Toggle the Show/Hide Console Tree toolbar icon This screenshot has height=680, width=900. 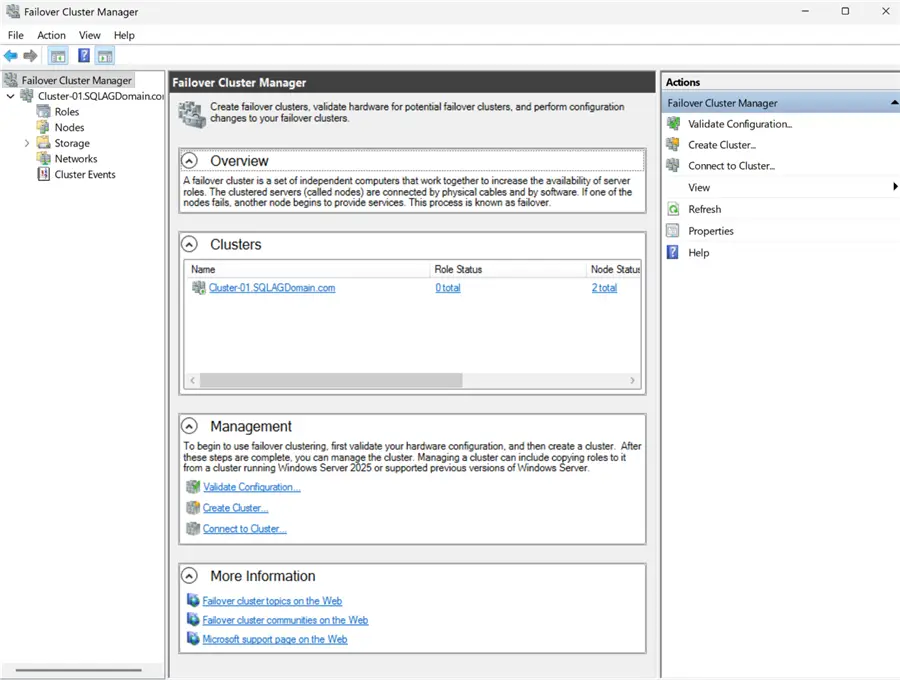pyautogui.click(x=58, y=56)
